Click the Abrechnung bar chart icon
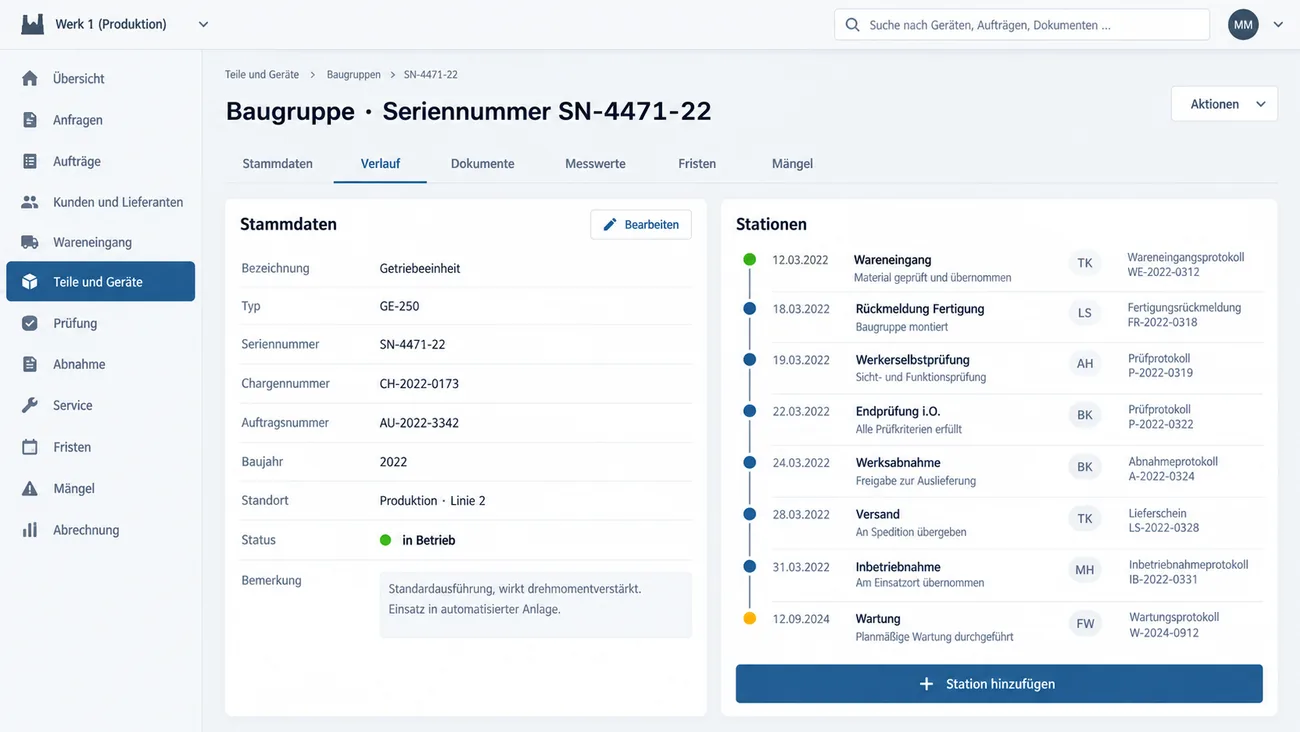This screenshot has height=732, width=1300. [30, 530]
